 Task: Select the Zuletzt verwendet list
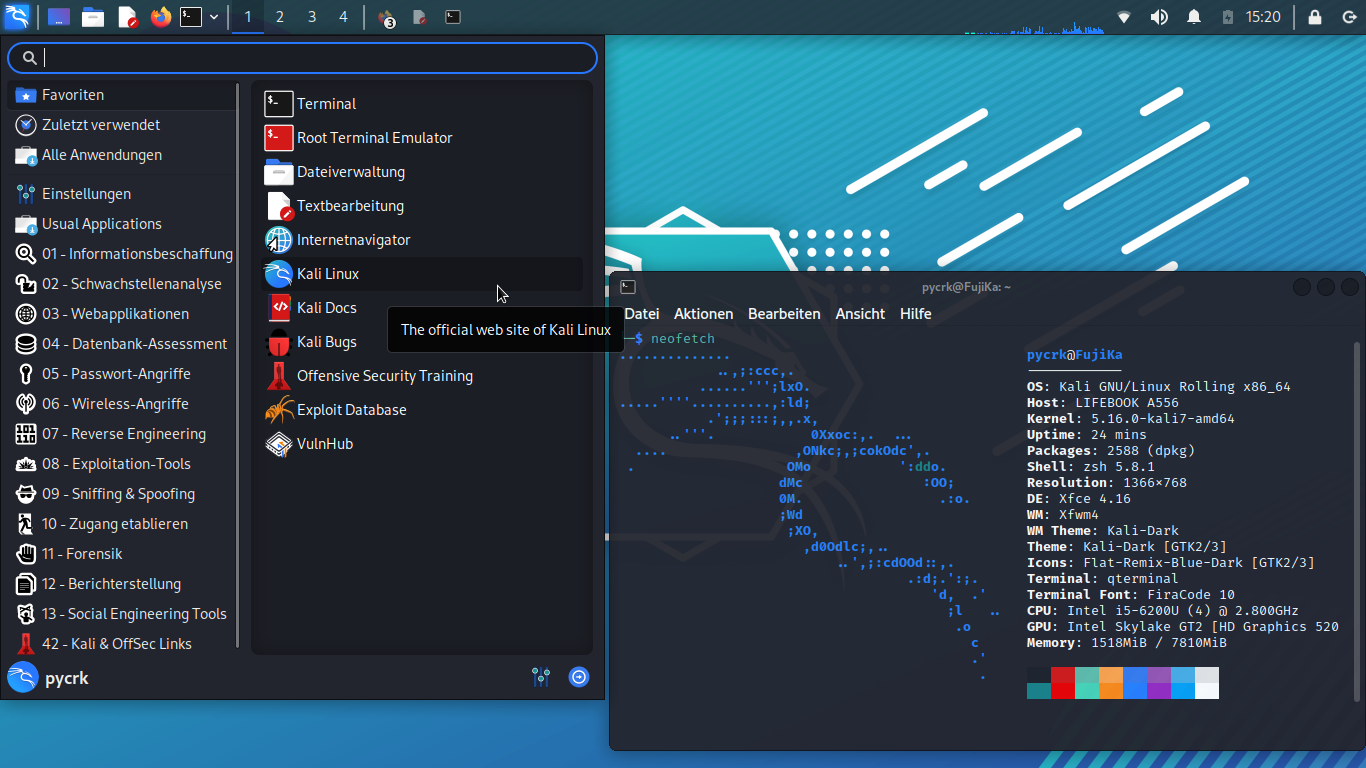coord(100,125)
